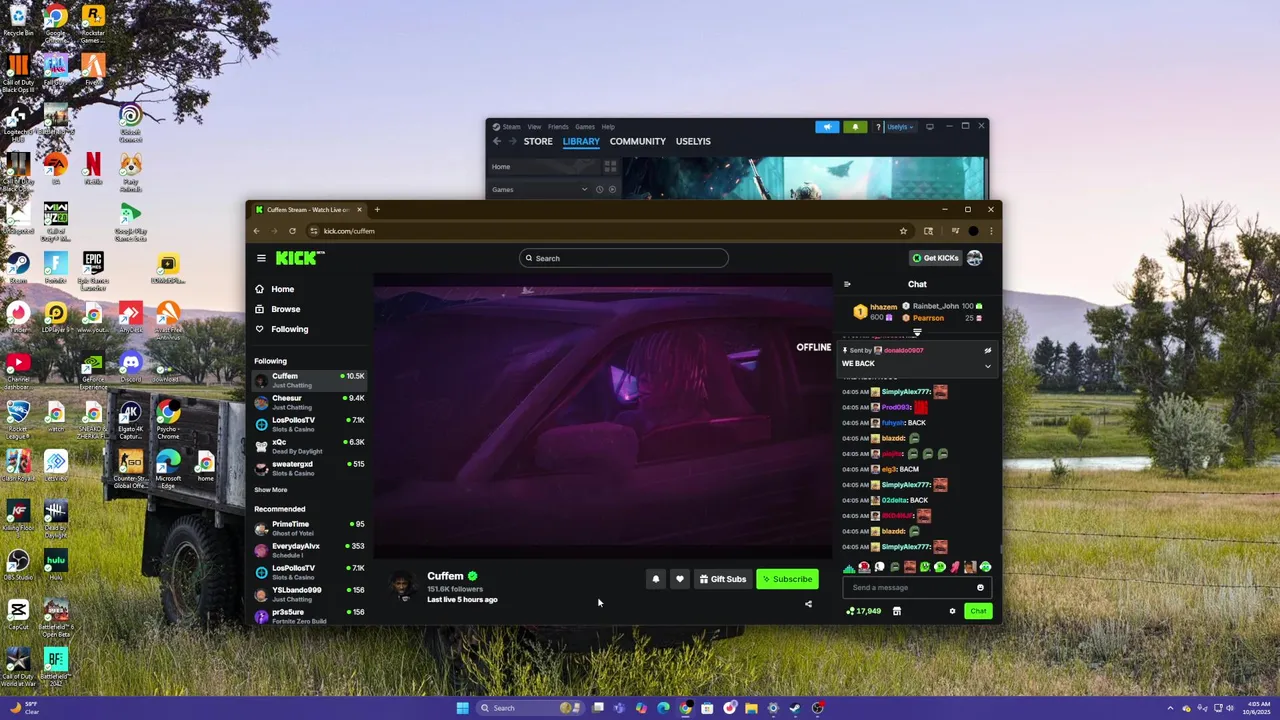Image resolution: width=1280 pixels, height=720 pixels.
Task: Select Cuffem channel in Following list
Action: 310,380
